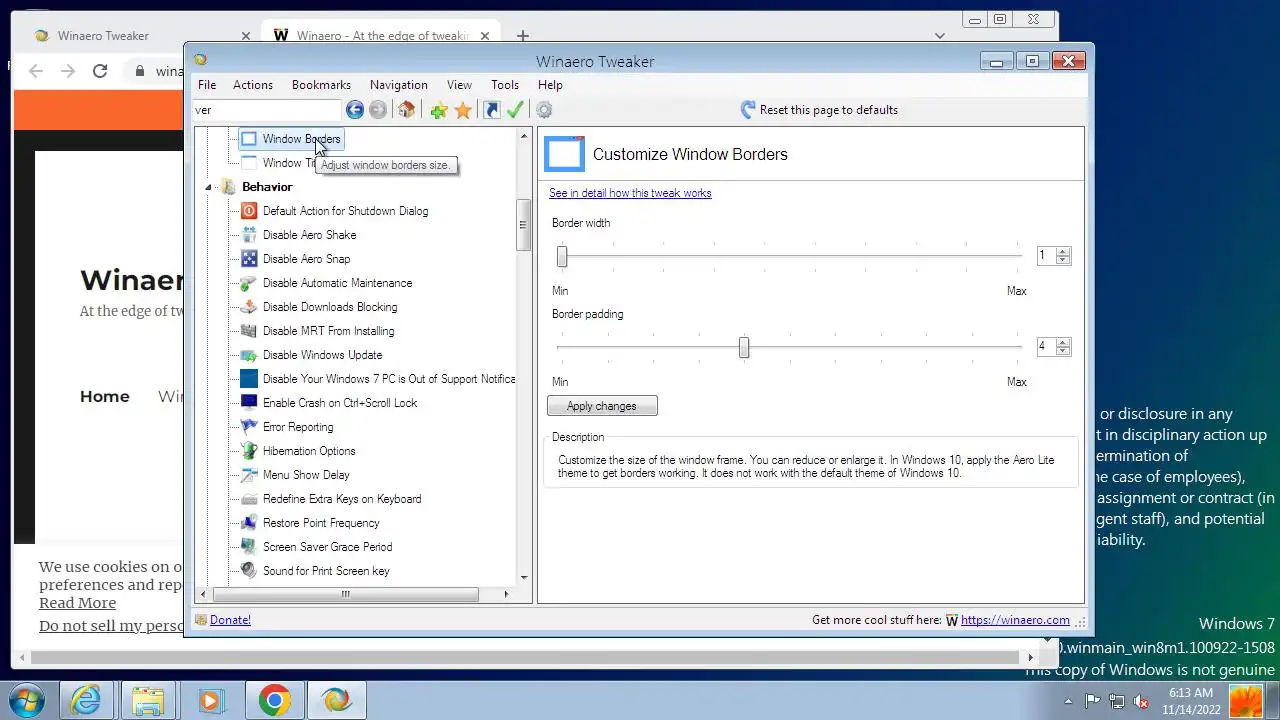Open a new tab in Chrome
This screenshot has height=720, width=1280.
(x=522, y=36)
